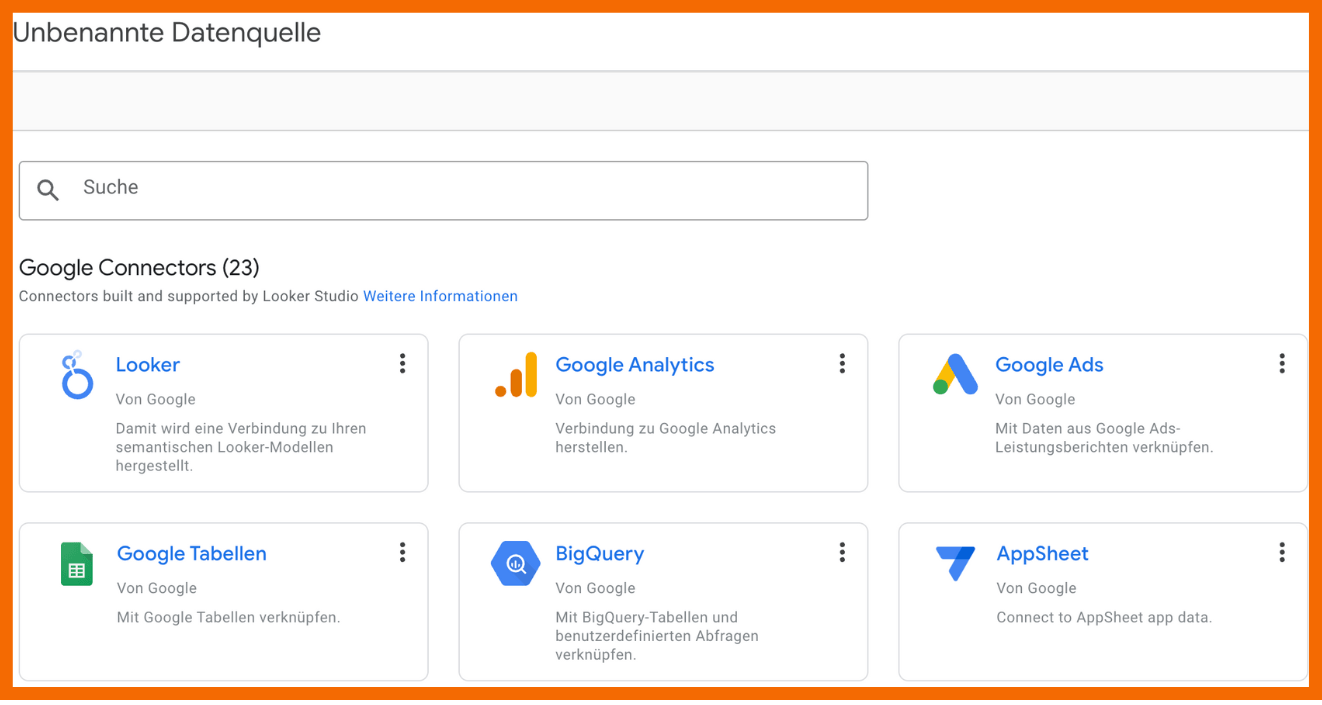Open the Google Analytics card options menu

tap(842, 364)
